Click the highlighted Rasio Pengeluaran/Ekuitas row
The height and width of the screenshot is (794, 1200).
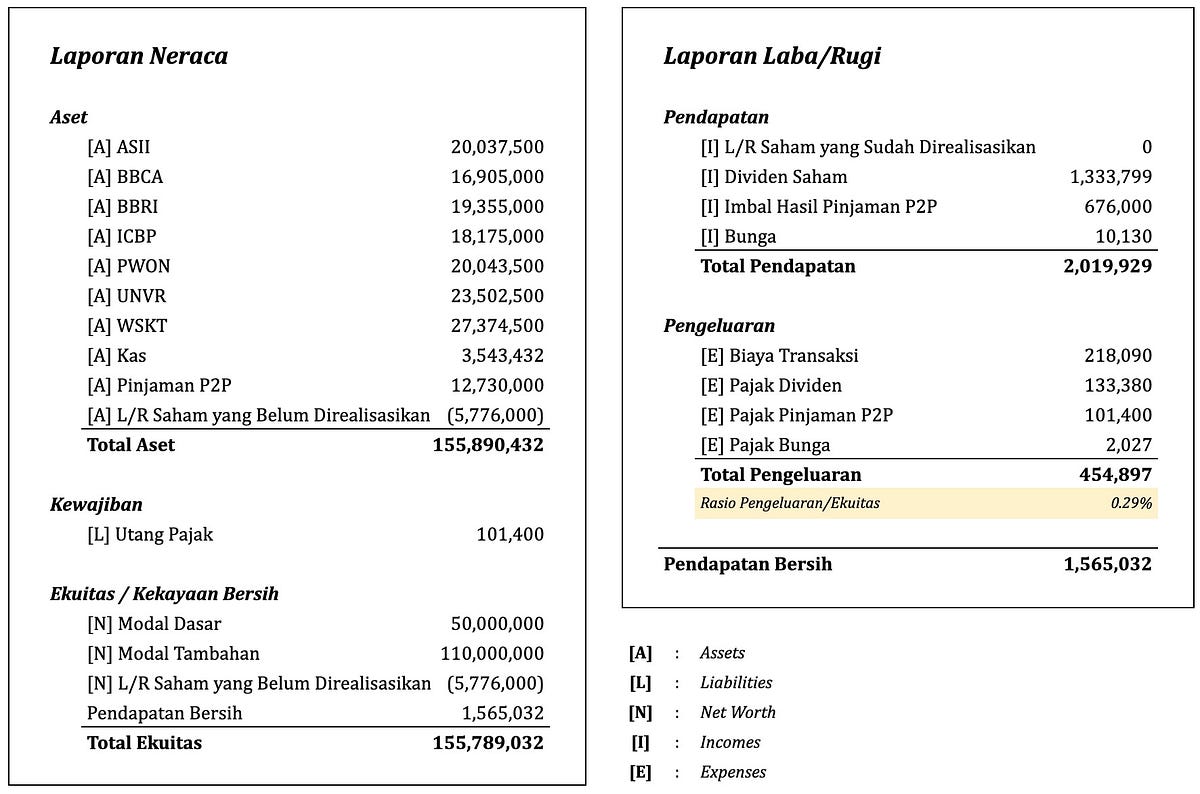pos(926,503)
